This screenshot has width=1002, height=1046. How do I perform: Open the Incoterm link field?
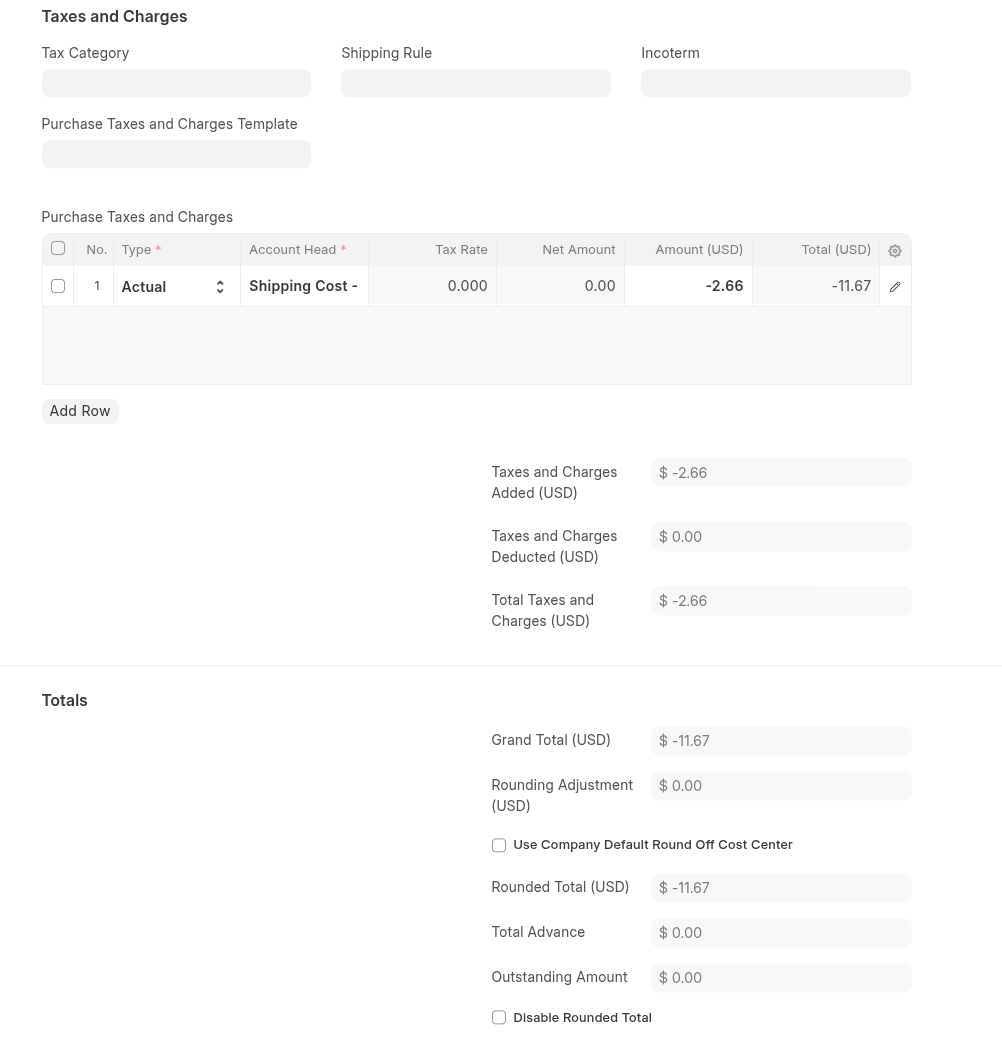point(776,83)
